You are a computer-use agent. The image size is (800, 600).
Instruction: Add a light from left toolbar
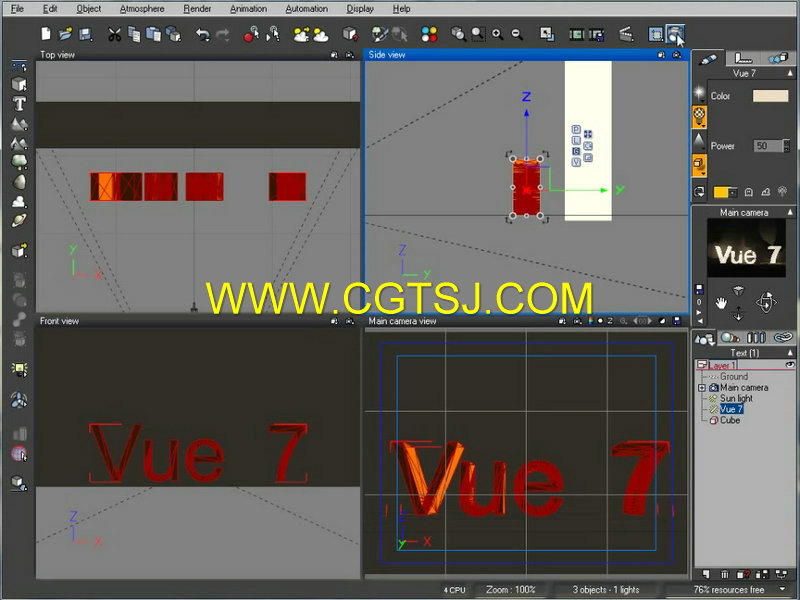pos(19,369)
